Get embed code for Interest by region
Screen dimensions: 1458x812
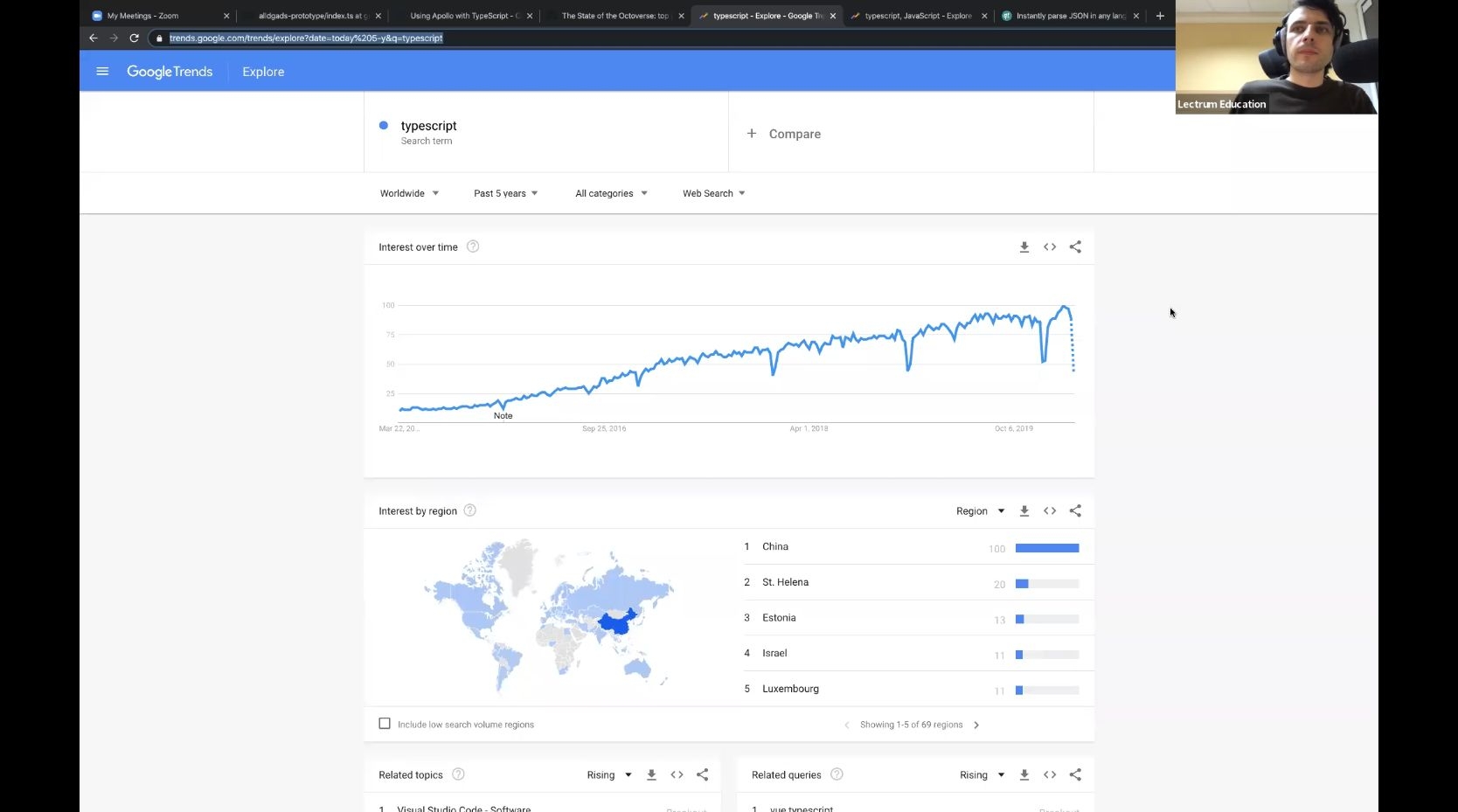tap(1050, 511)
